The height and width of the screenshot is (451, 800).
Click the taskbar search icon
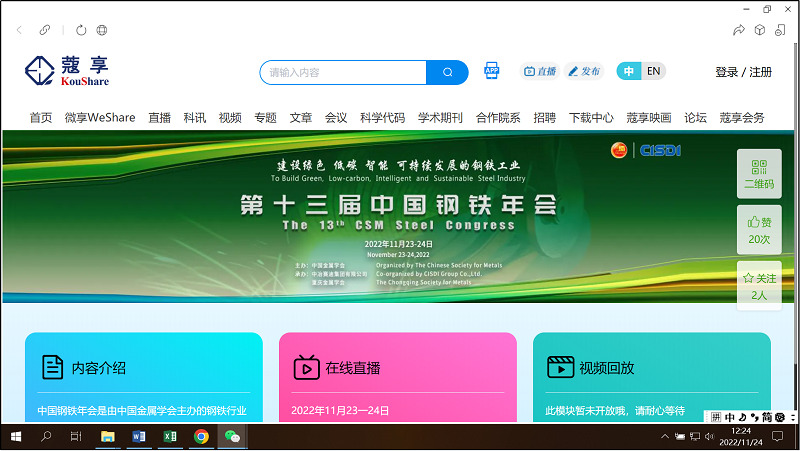[46, 437]
